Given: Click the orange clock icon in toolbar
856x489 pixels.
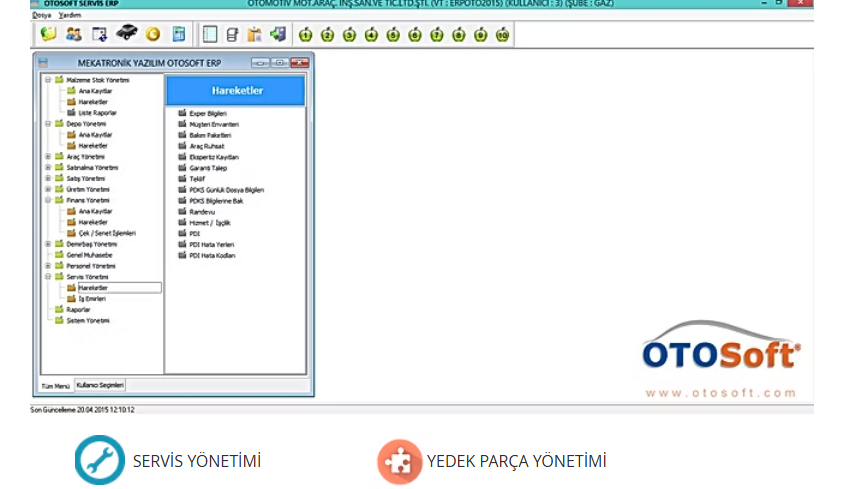Looking at the screenshot, I should point(152,35).
